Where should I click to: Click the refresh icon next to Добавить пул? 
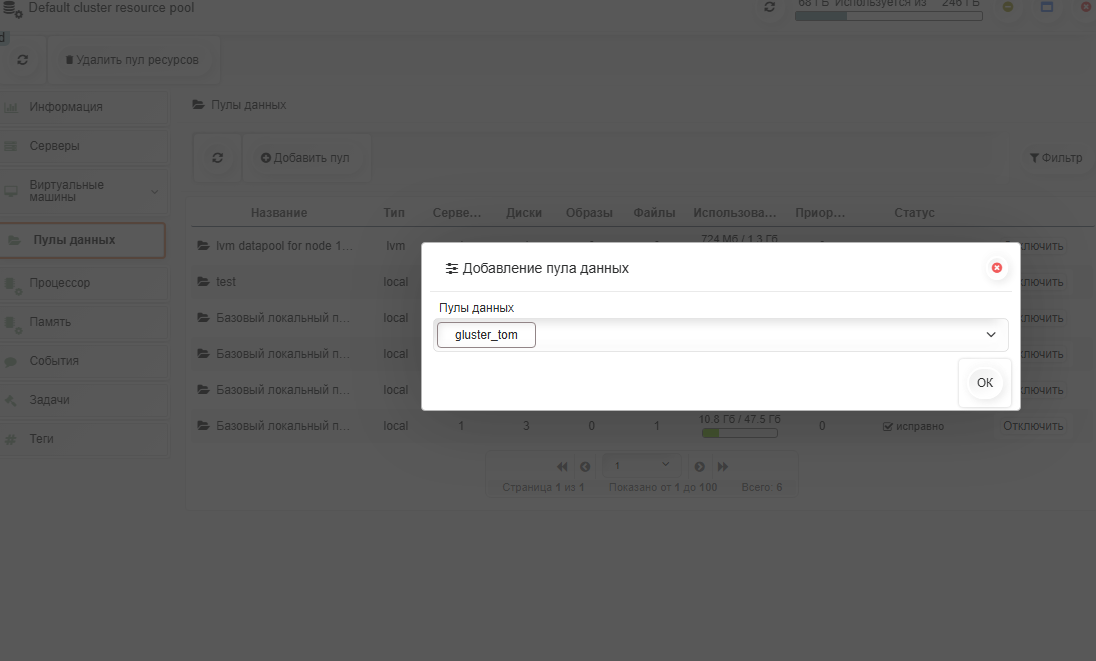(217, 158)
